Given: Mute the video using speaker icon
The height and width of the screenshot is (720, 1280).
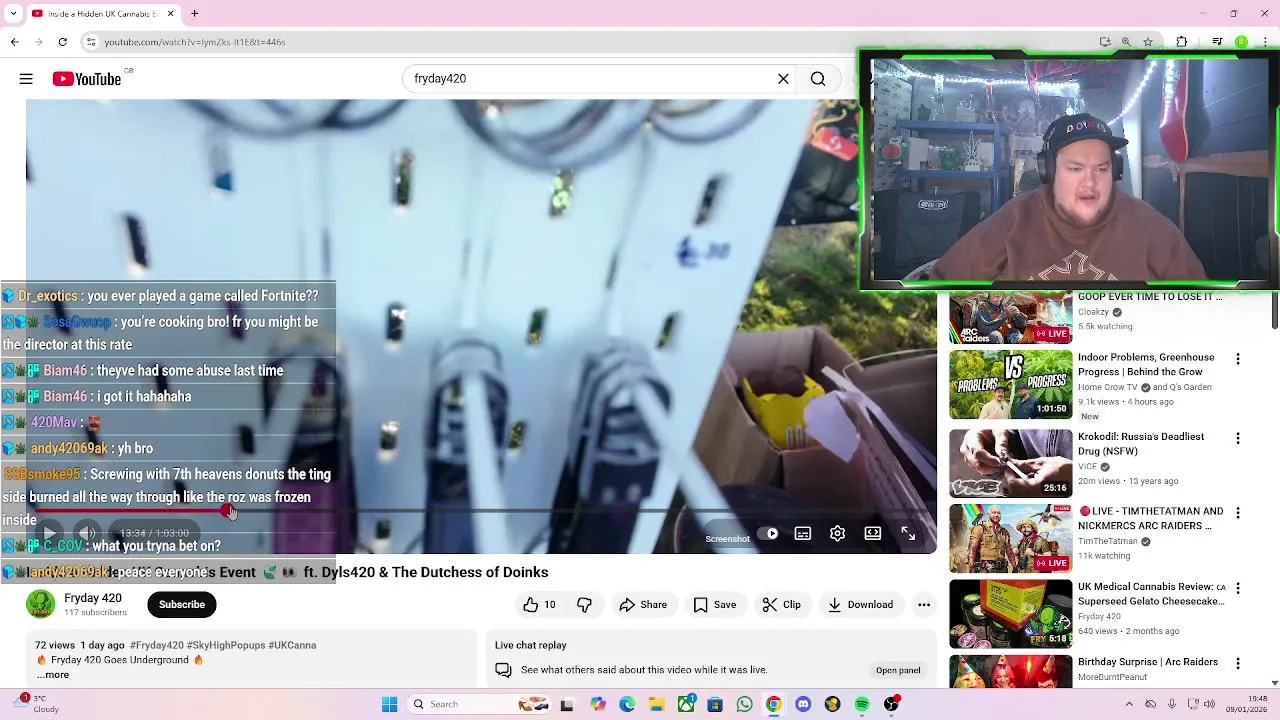Looking at the screenshot, I should point(87,534).
